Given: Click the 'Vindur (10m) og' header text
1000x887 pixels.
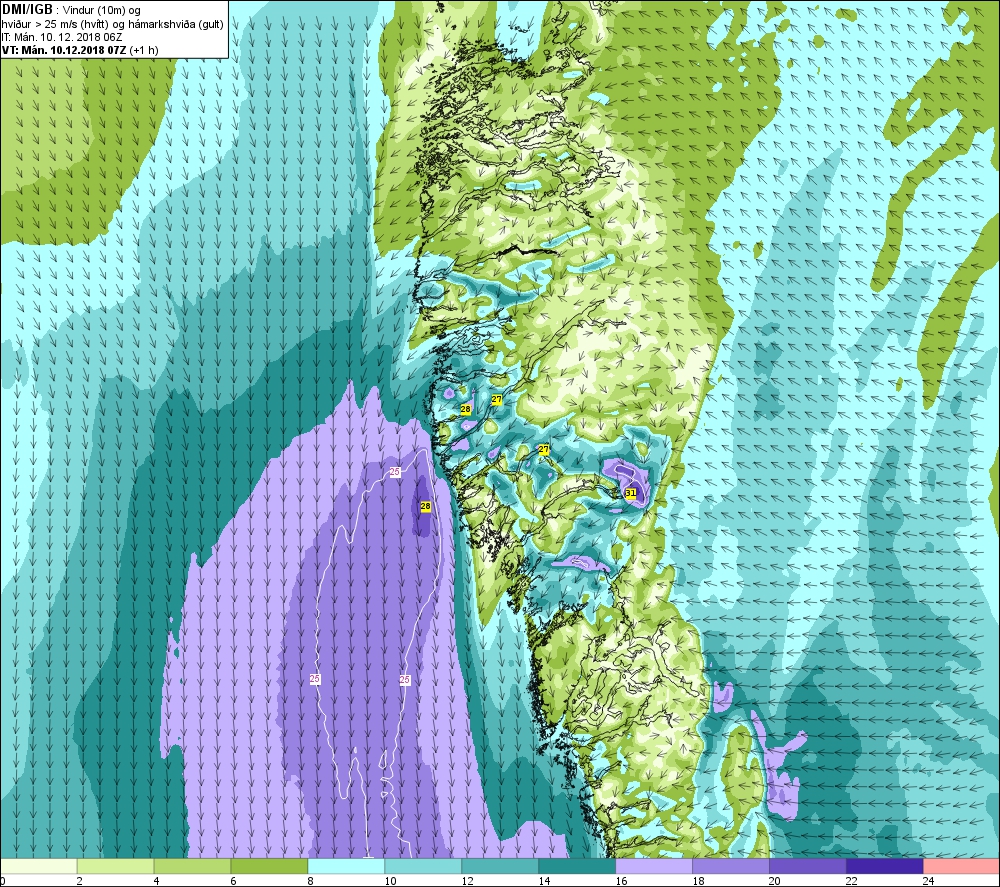Looking at the screenshot, I should [x=102, y=11].
